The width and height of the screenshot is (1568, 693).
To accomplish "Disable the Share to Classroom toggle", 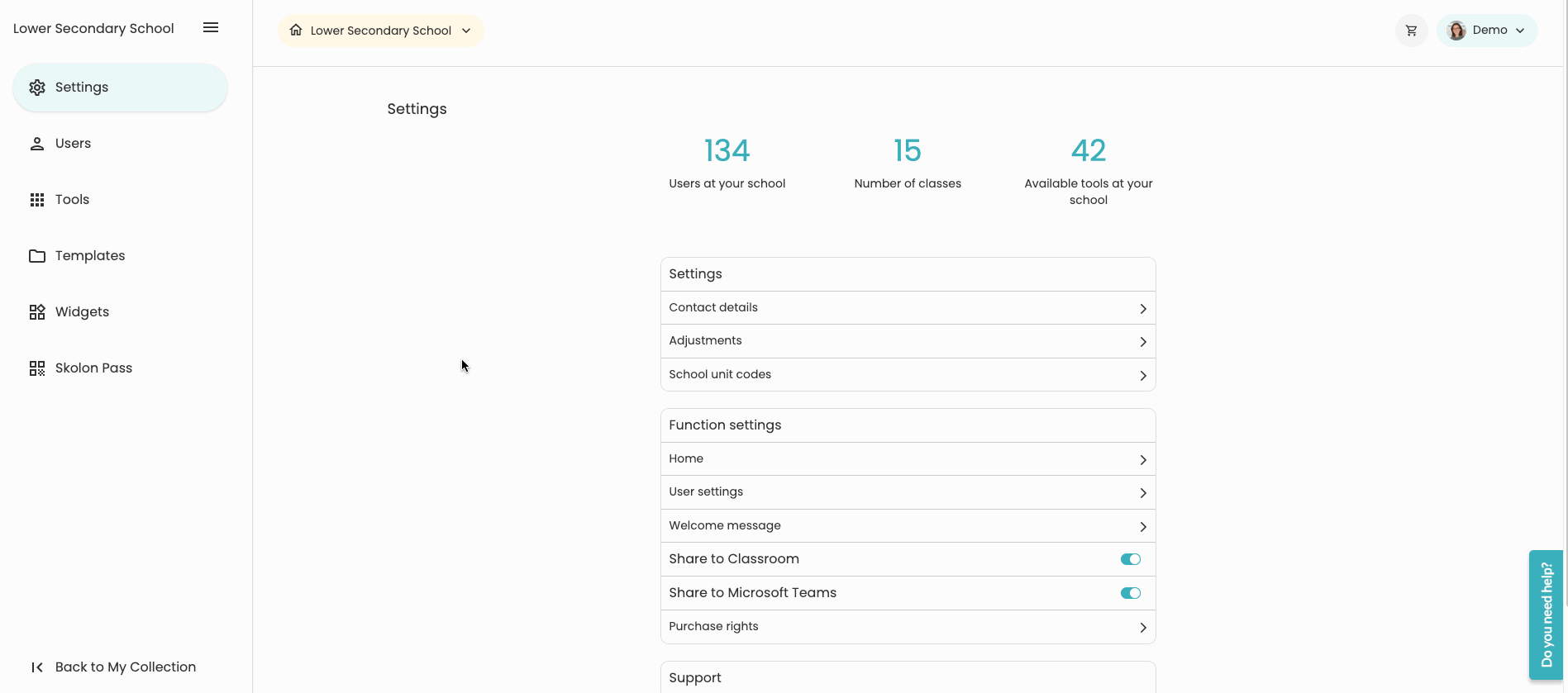I will (1130, 559).
